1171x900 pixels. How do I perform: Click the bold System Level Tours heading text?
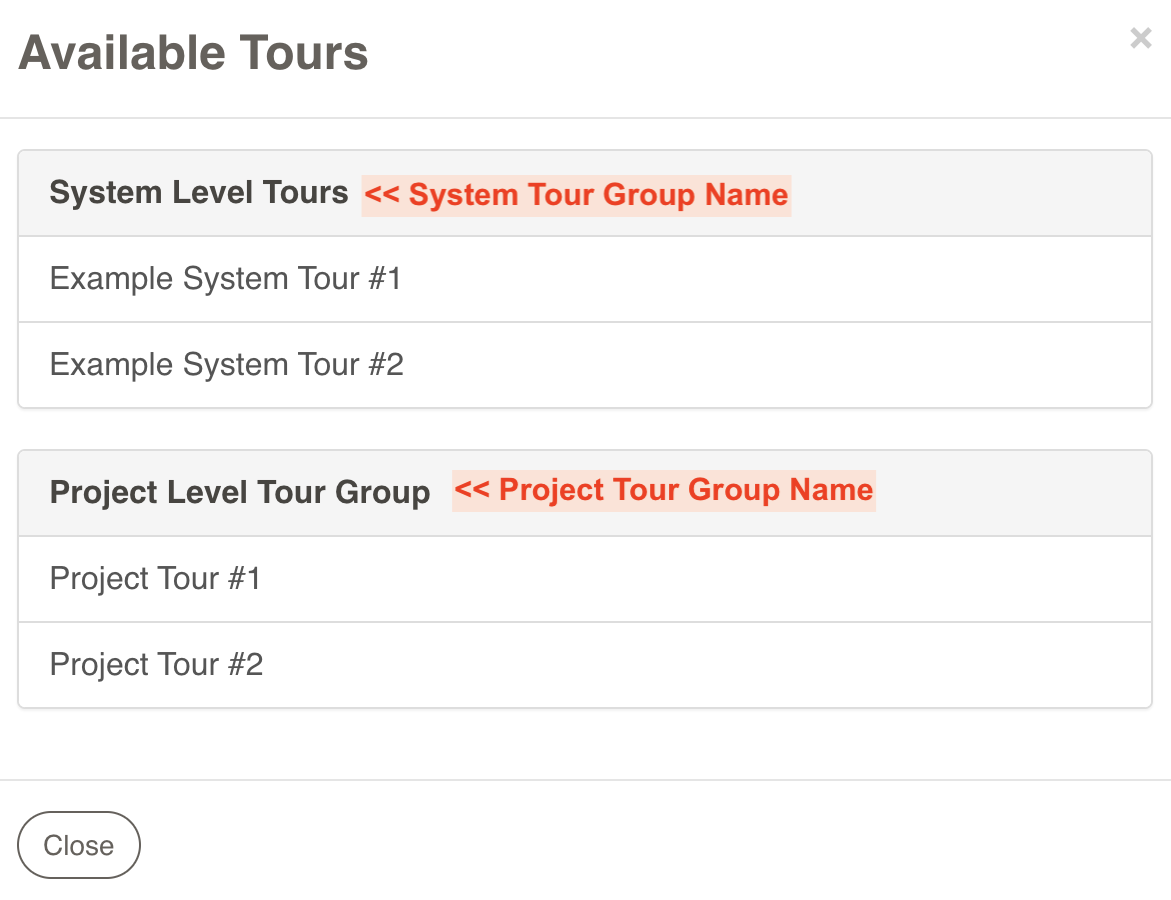click(199, 193)
